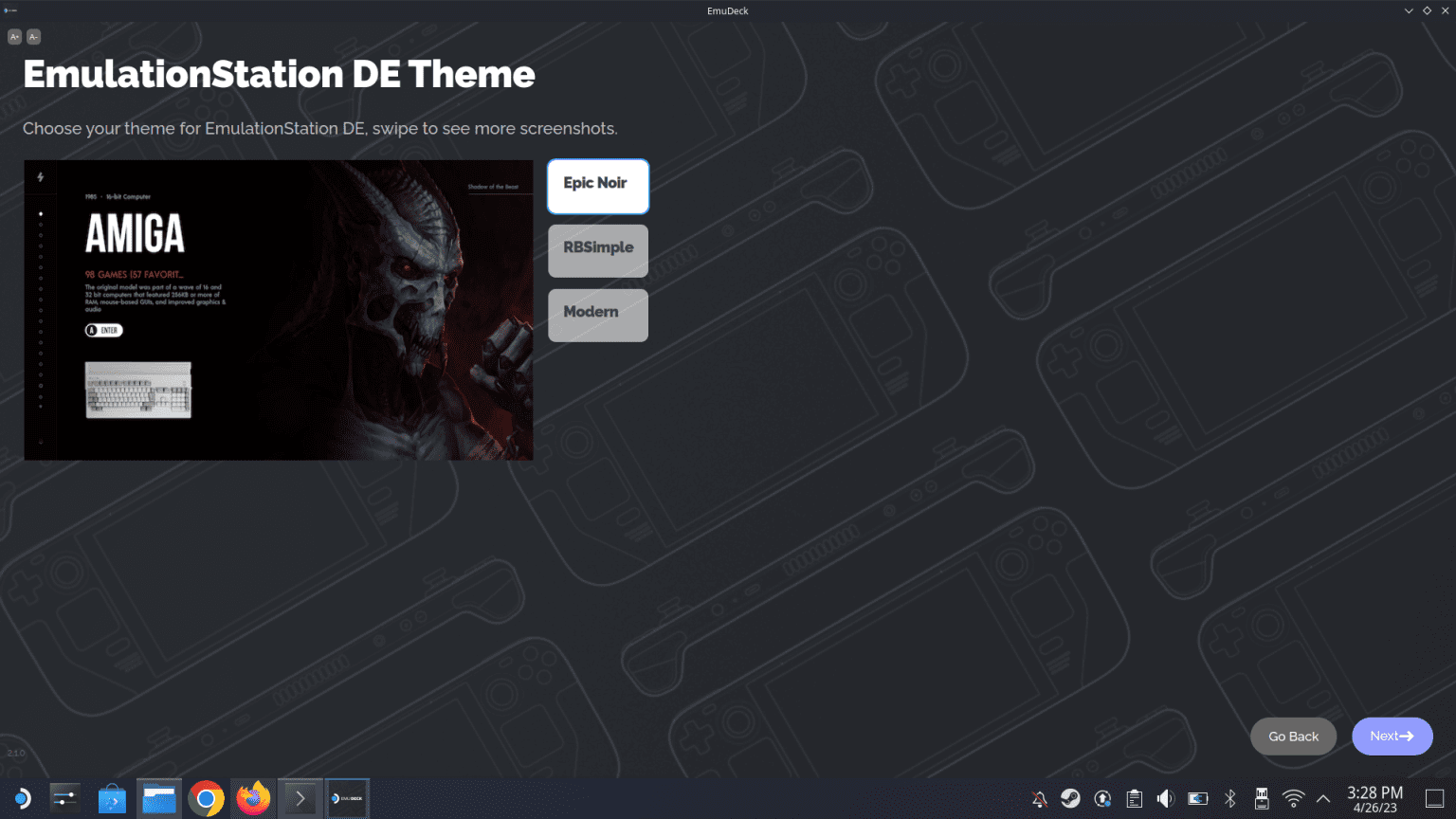Open Bluetooth settings from the system tray
This screenshot has width=1456, height=819.
pos(1229,798)
